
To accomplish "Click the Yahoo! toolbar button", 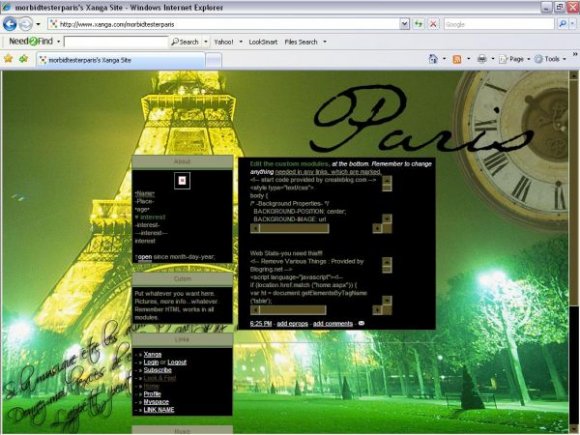I will point(224,42).
